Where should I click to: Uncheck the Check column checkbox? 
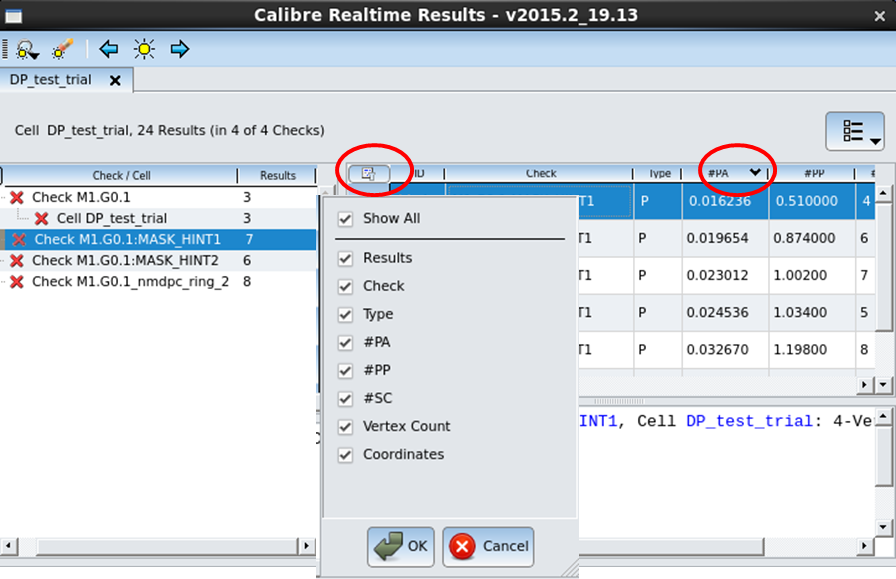point(345,286)
